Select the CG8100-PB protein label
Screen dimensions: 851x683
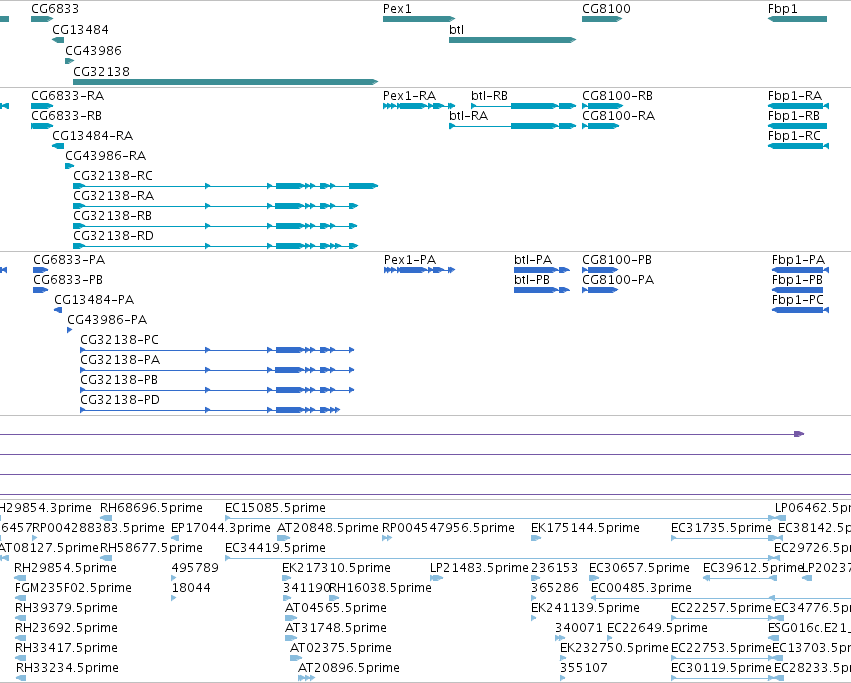tap(617, 260)
